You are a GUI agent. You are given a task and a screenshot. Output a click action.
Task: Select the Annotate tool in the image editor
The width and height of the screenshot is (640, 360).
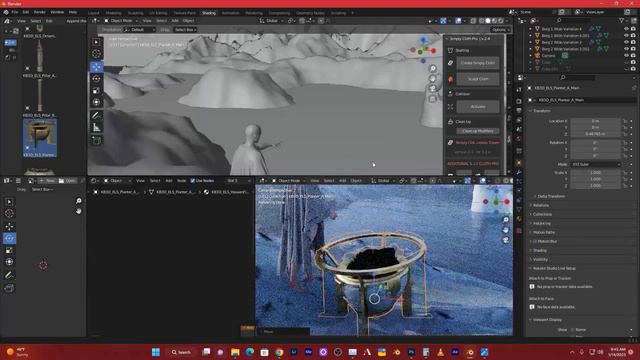(9, 276)
